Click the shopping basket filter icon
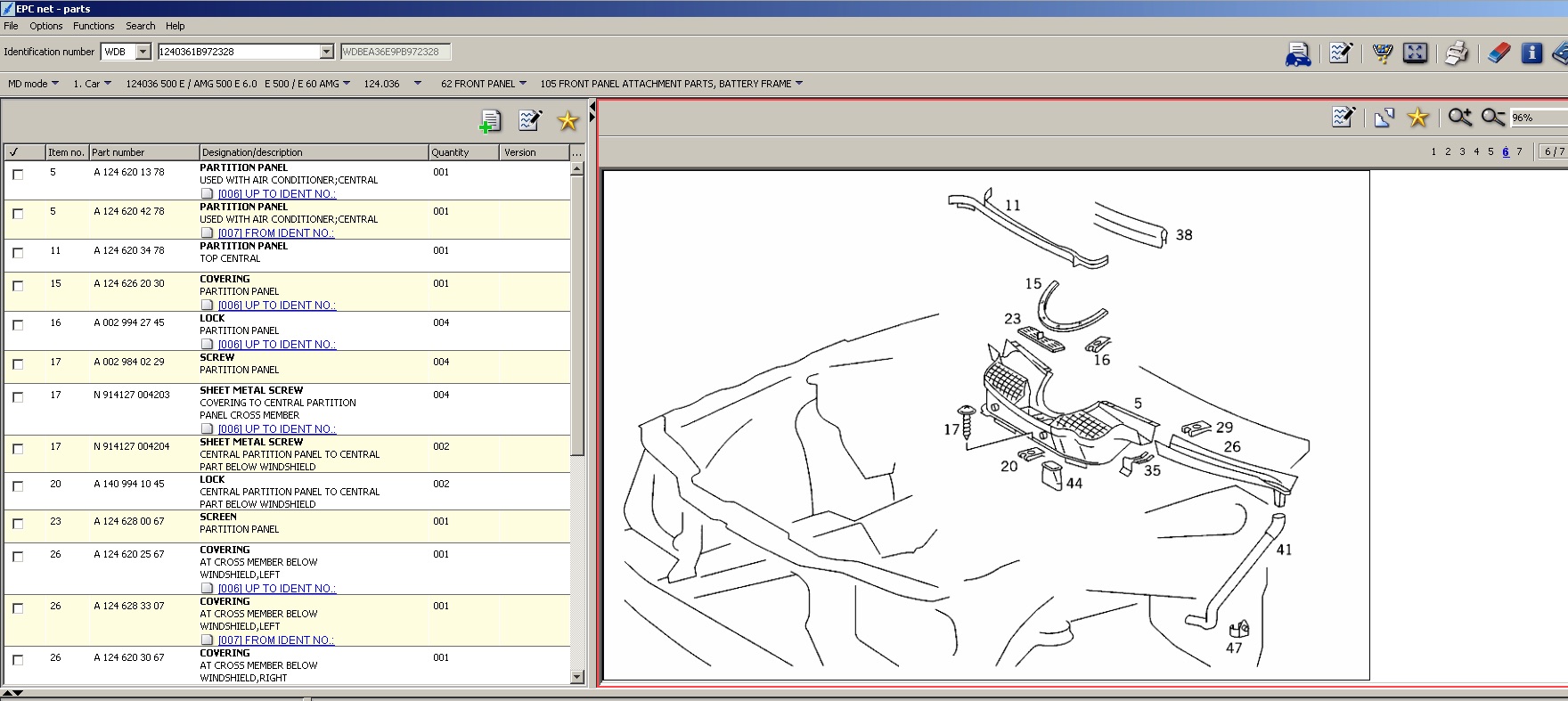 point(1382,53)
